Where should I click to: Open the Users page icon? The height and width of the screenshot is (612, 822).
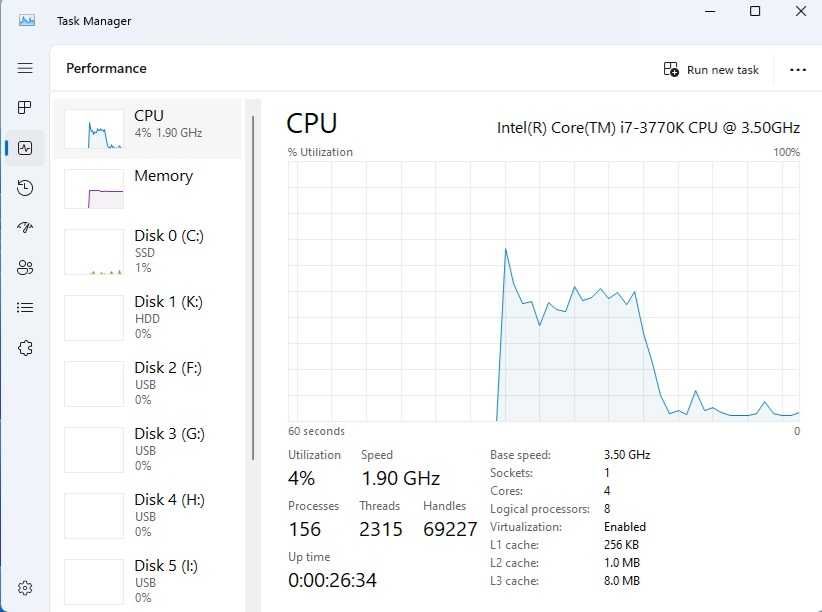tap(25, 267)
